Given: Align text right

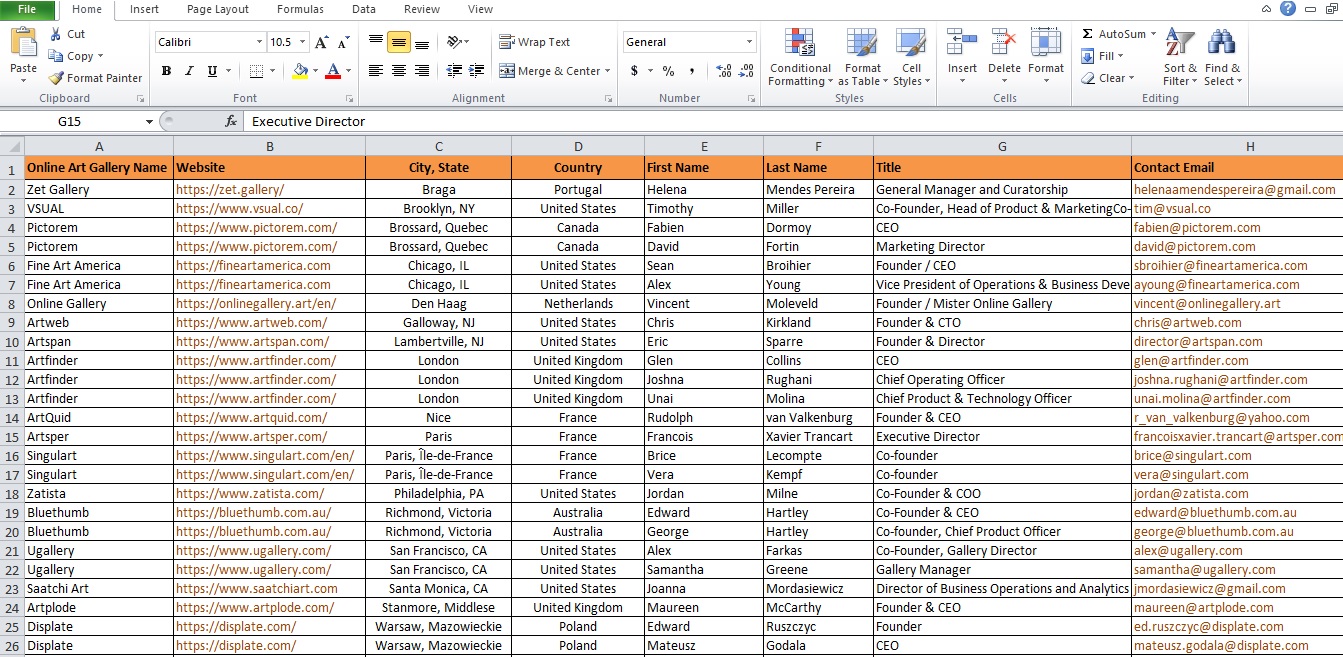Looking at the screenshot, I should pos(422,71).
